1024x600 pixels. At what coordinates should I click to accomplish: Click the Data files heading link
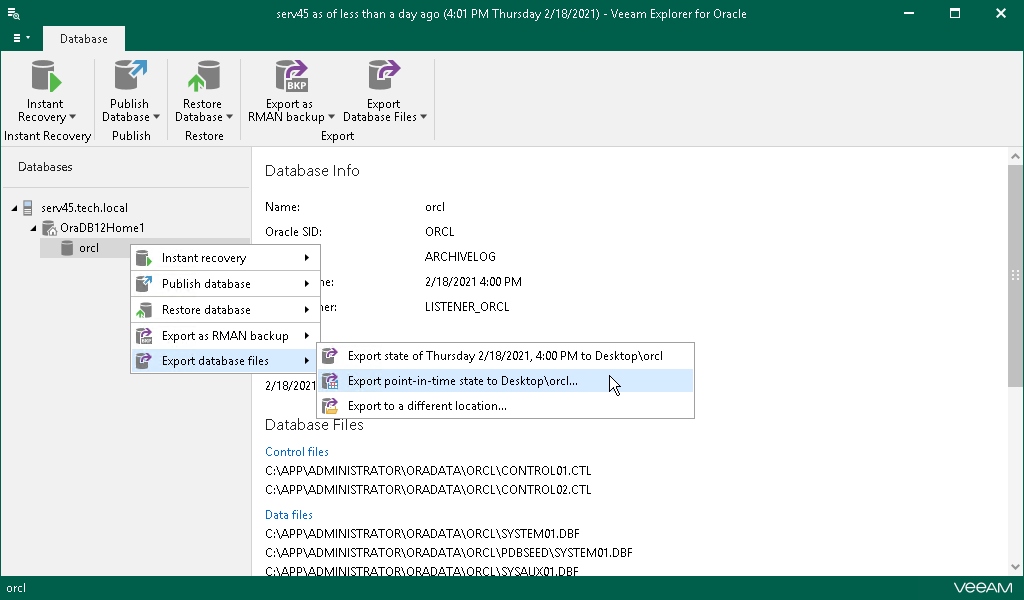click(x=289, y=515)
